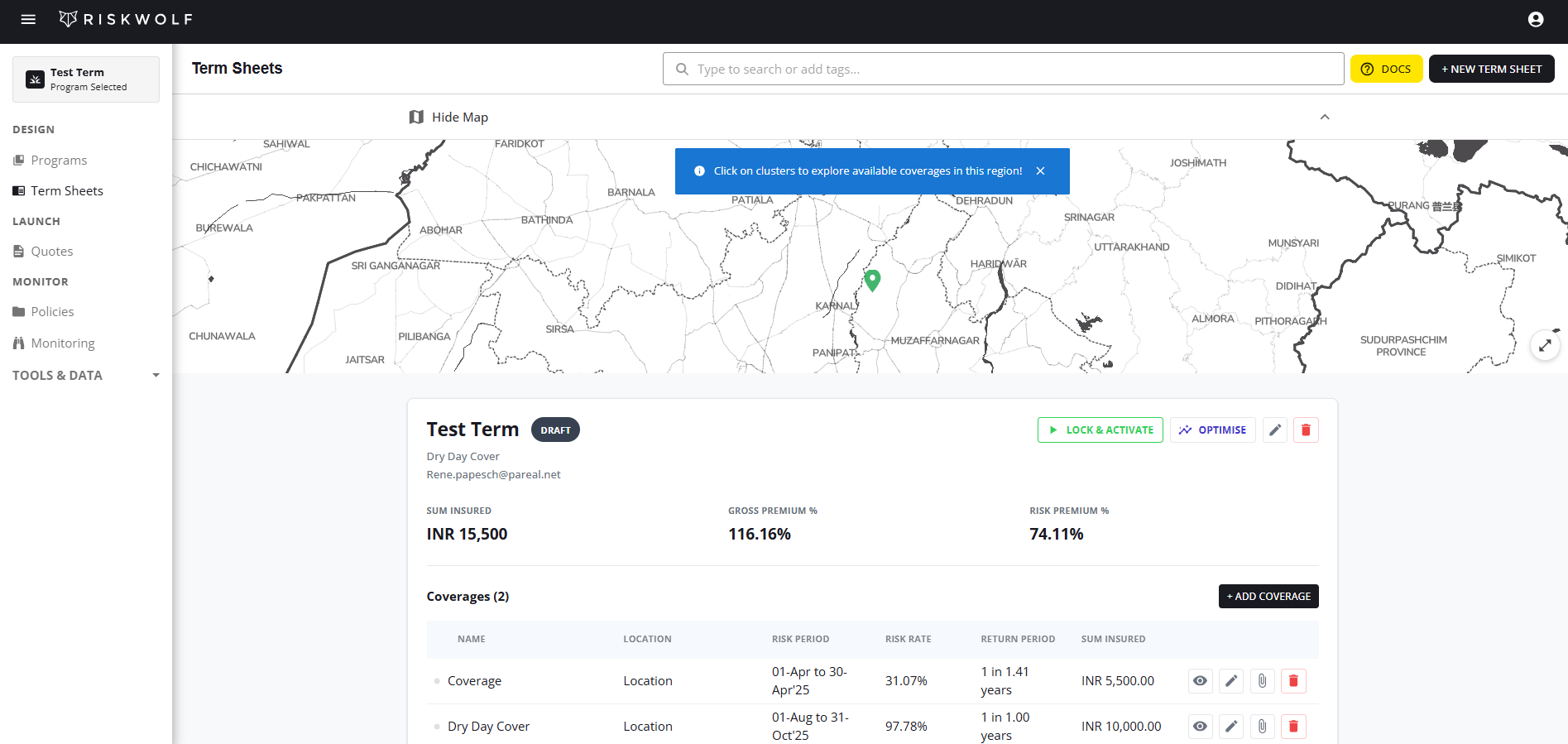Delete the Coverage row
The height and width of the screenshot is (744, 1568).
click(1293, 680)
